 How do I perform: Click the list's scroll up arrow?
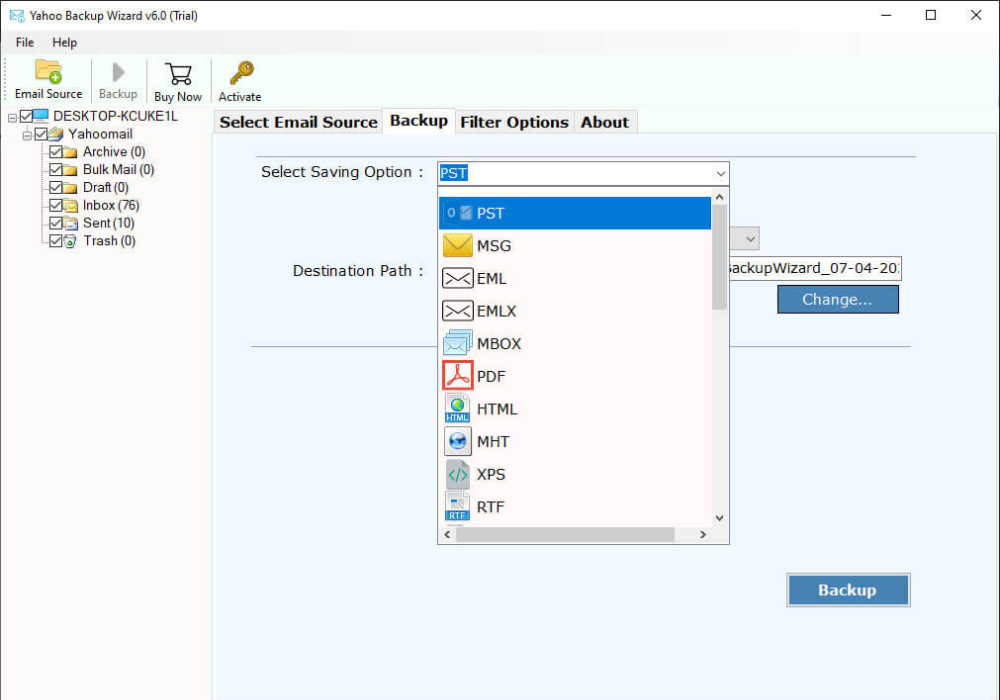tap(719, 198)
